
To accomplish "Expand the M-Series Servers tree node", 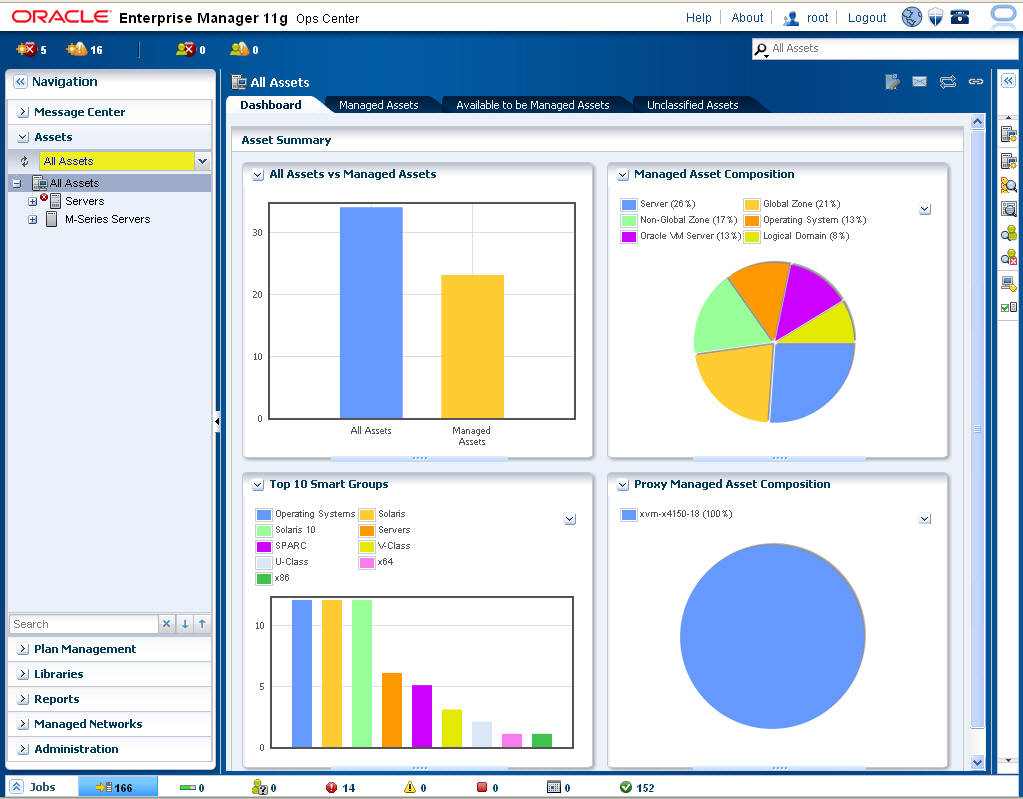I will [32, 220].
